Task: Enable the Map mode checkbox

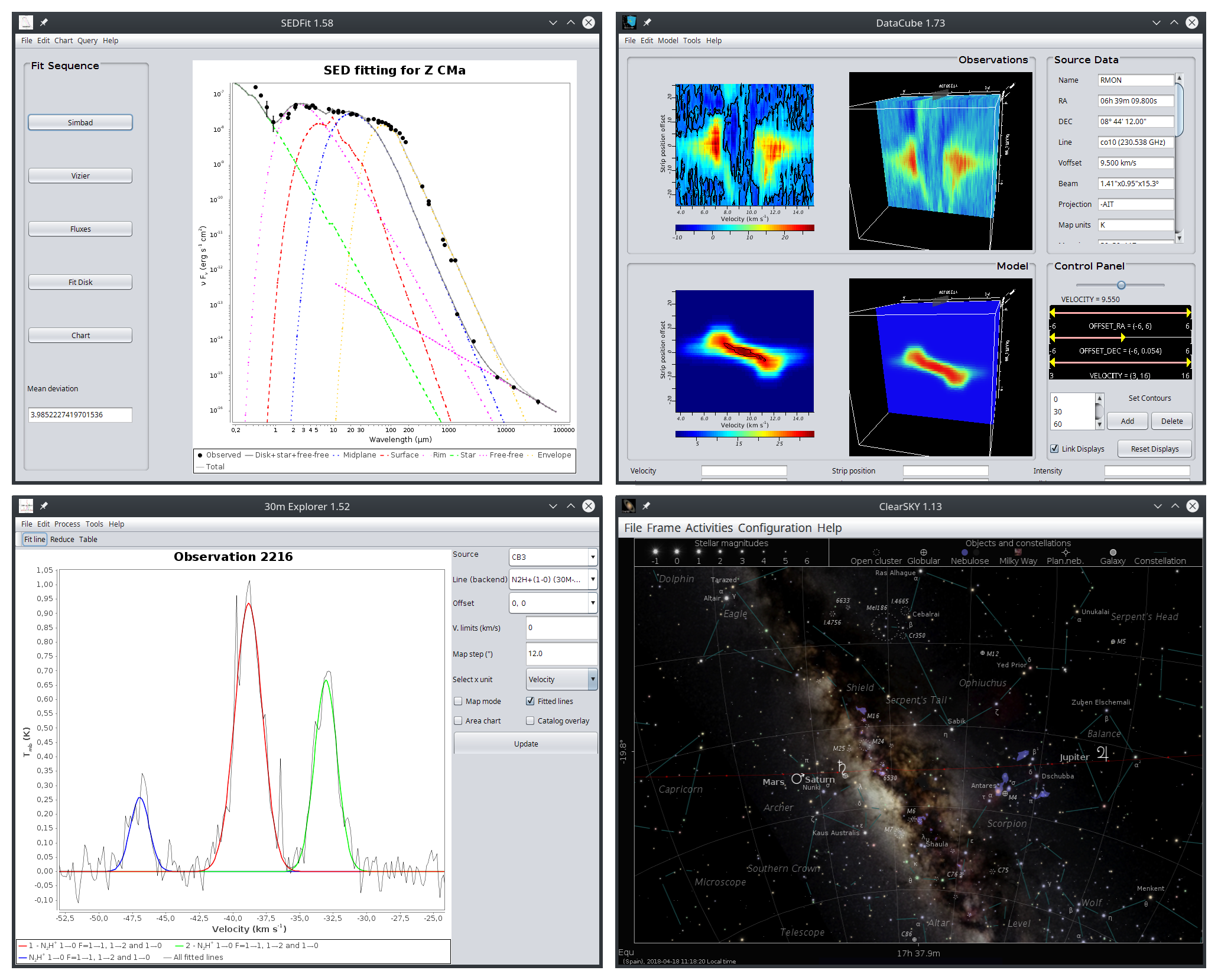Action: coord(458,701)
